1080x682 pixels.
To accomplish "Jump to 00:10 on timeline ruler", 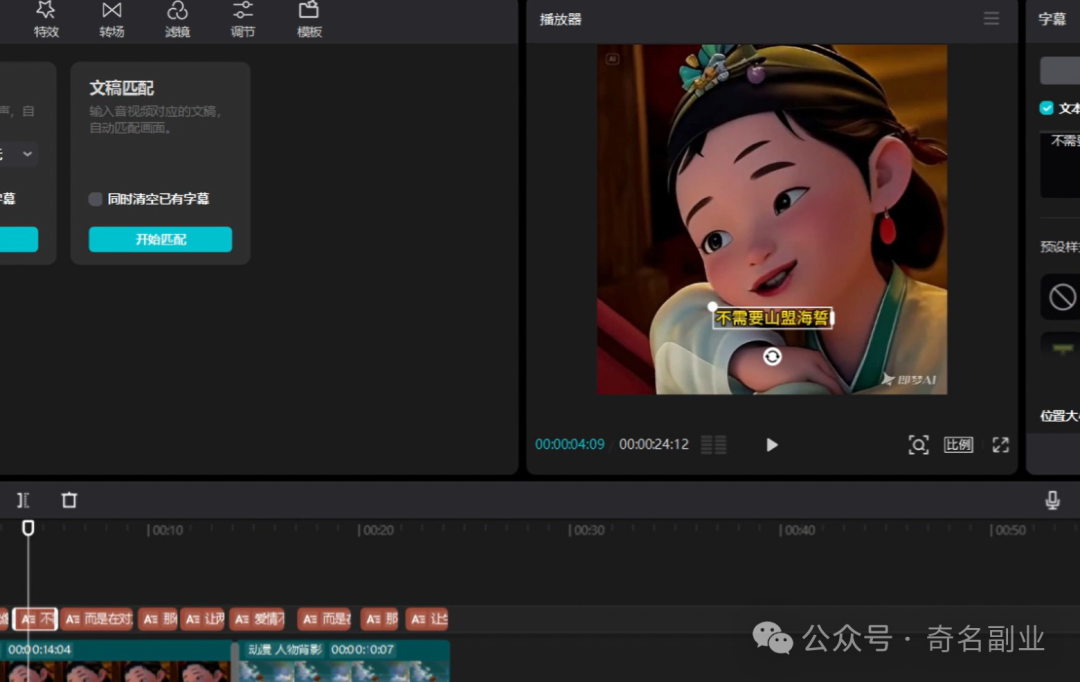I will [x=165, y=530].
